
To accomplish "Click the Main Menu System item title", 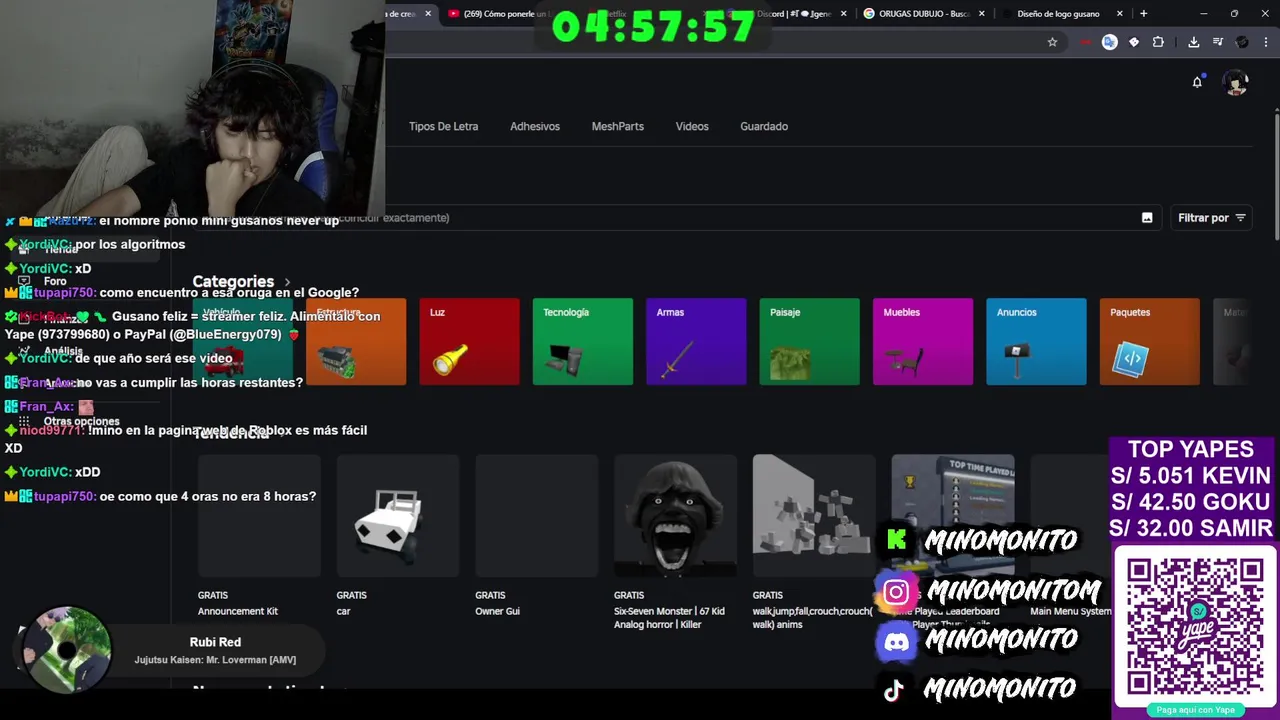I will click(1070, 611).
